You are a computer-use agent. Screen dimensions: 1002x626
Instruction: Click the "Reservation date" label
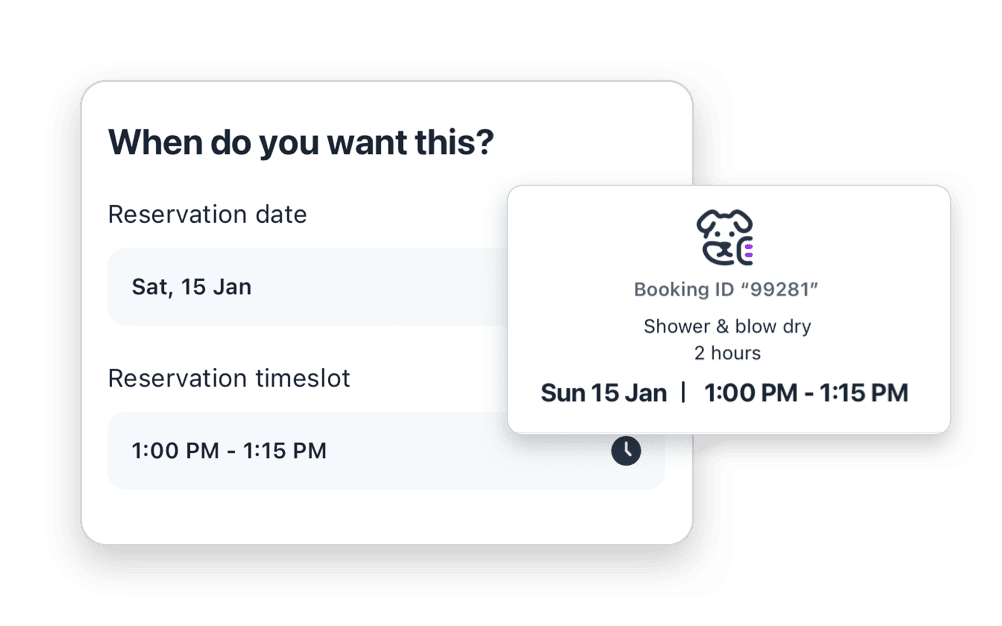(207, 214)
